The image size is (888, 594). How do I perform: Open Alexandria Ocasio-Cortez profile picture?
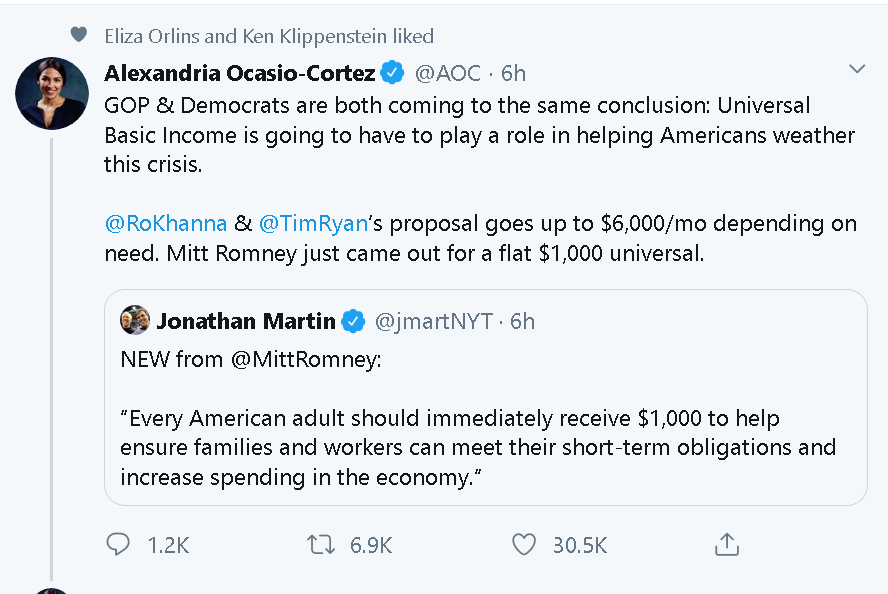52,93
